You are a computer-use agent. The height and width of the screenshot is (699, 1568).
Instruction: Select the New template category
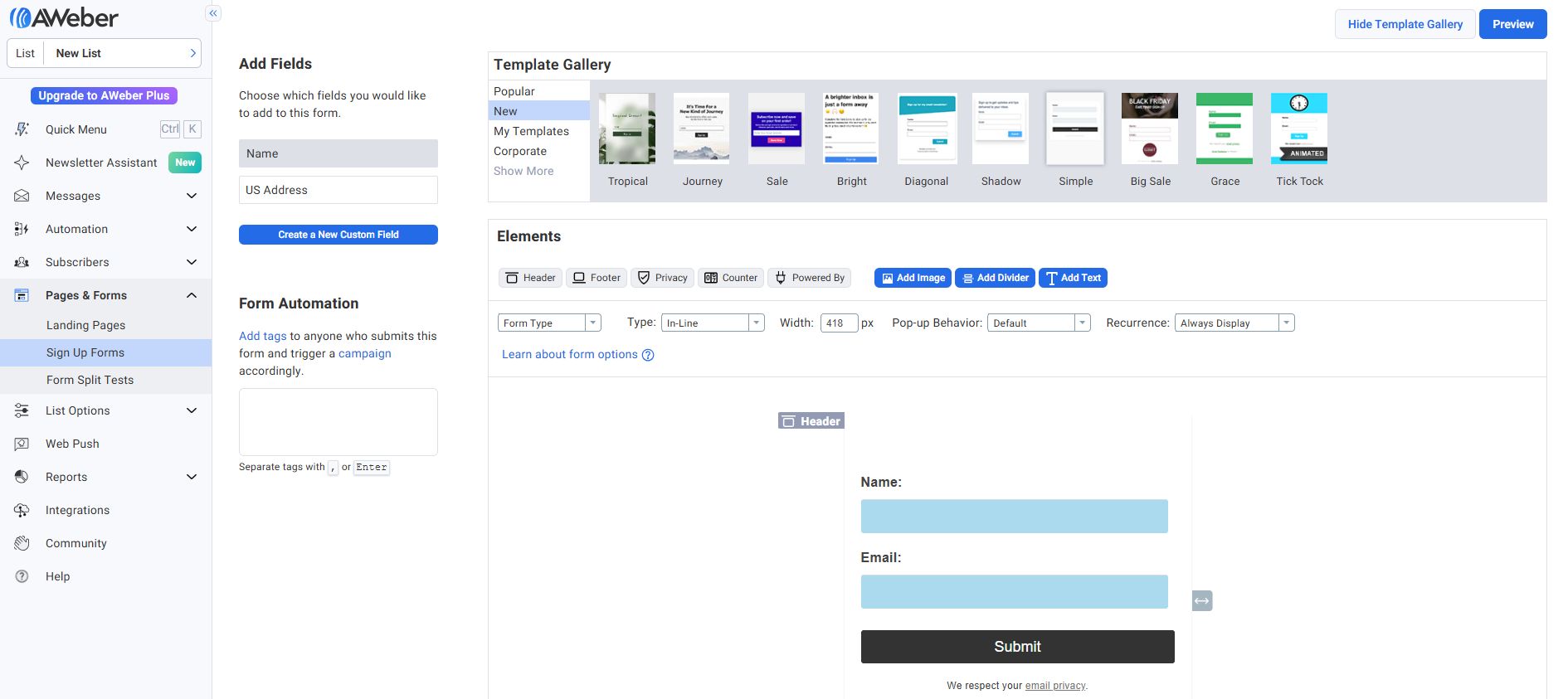tap(539, 111)
